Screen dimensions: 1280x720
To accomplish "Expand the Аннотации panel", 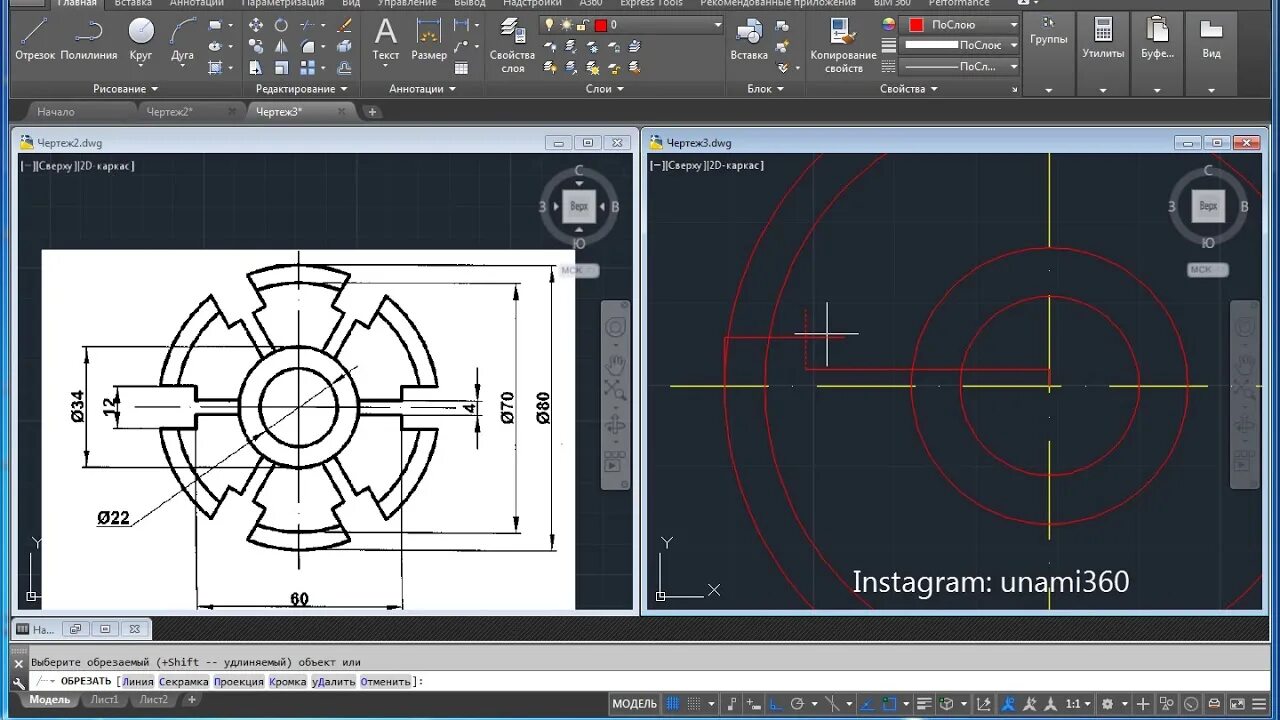I will 422,89.
